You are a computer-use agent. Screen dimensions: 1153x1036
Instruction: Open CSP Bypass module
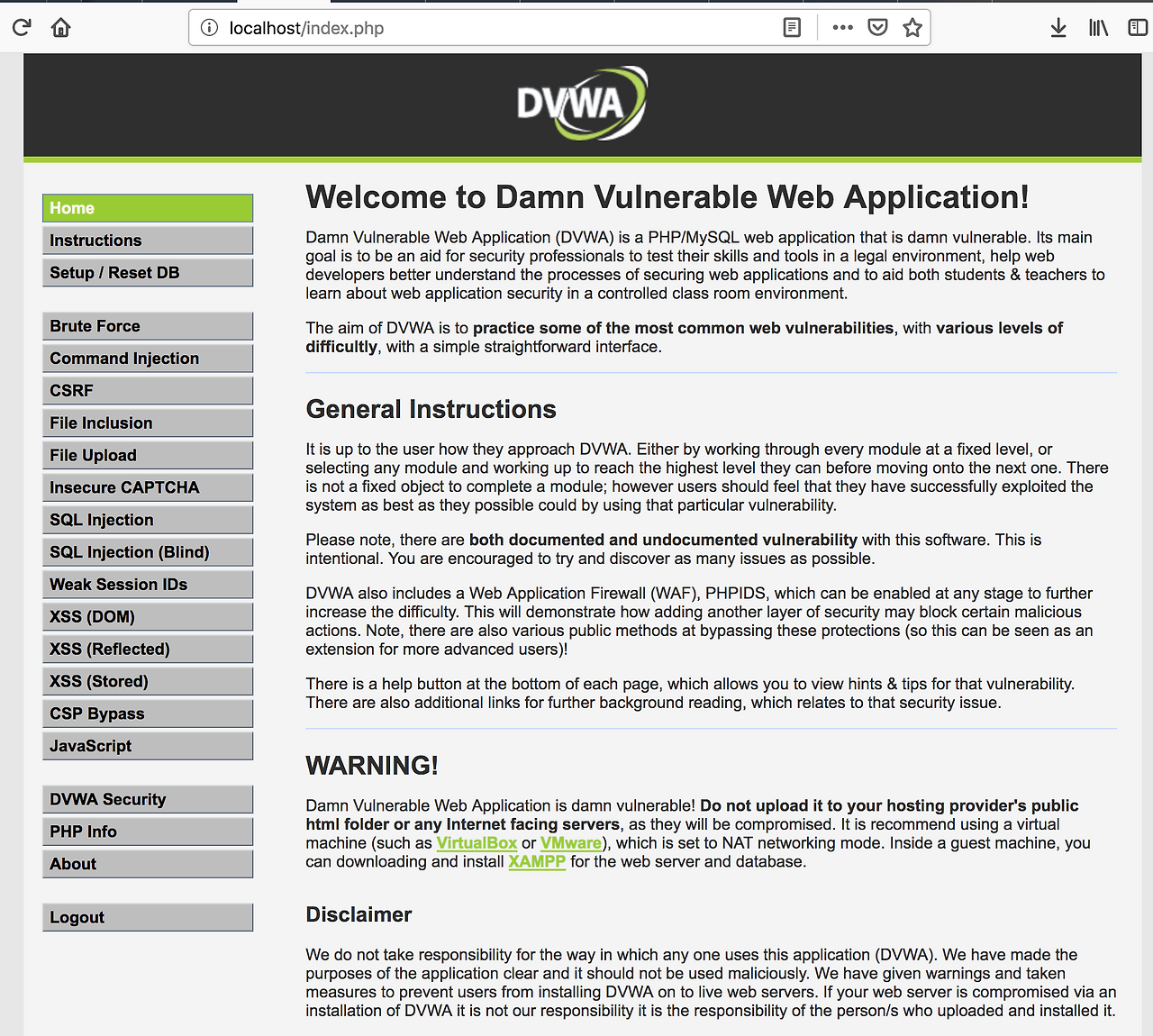point(148,713)
